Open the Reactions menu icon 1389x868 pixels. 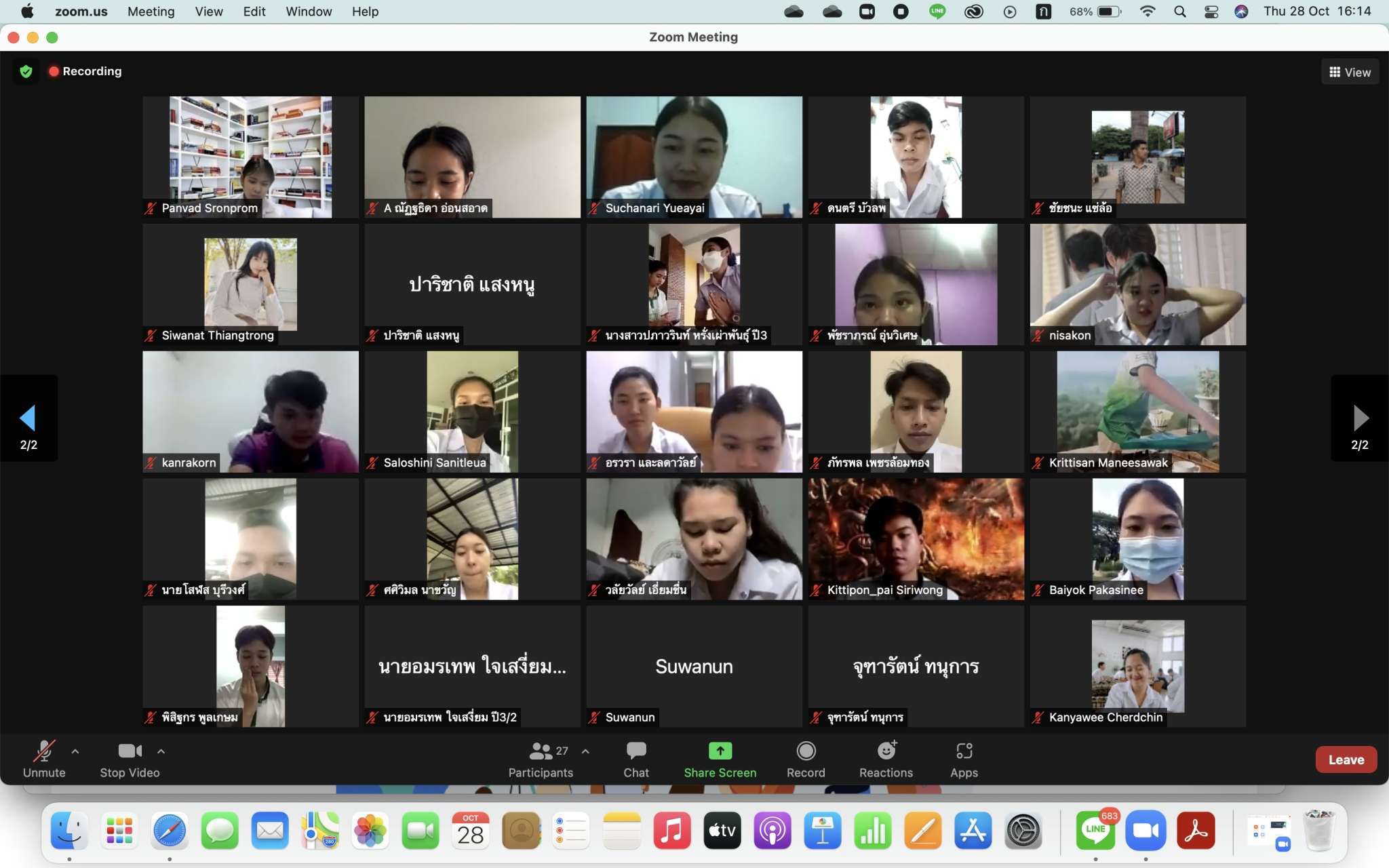point(886,751)
